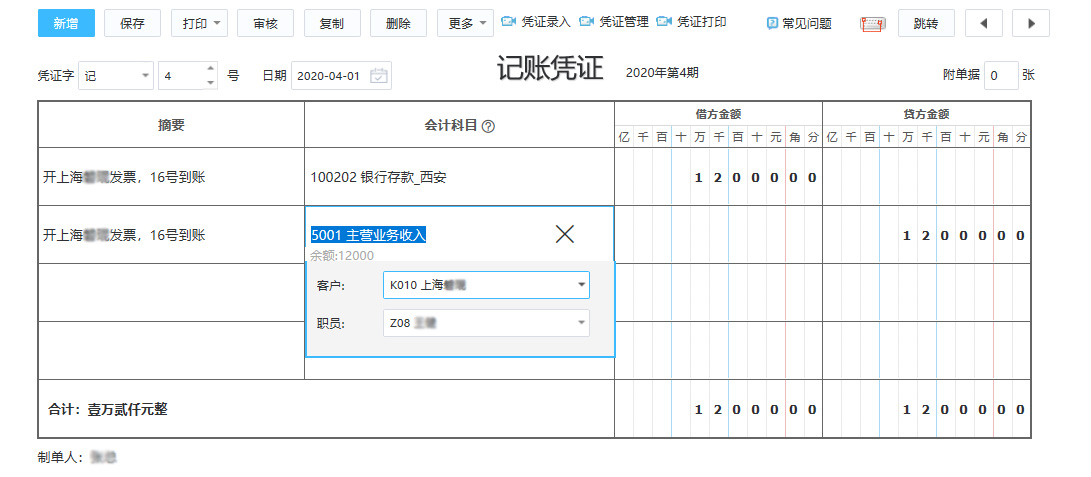Viewport: 1091px width, 477px height.
Task: Click video icon beside 凭证录入
Action: pos(509,22)
